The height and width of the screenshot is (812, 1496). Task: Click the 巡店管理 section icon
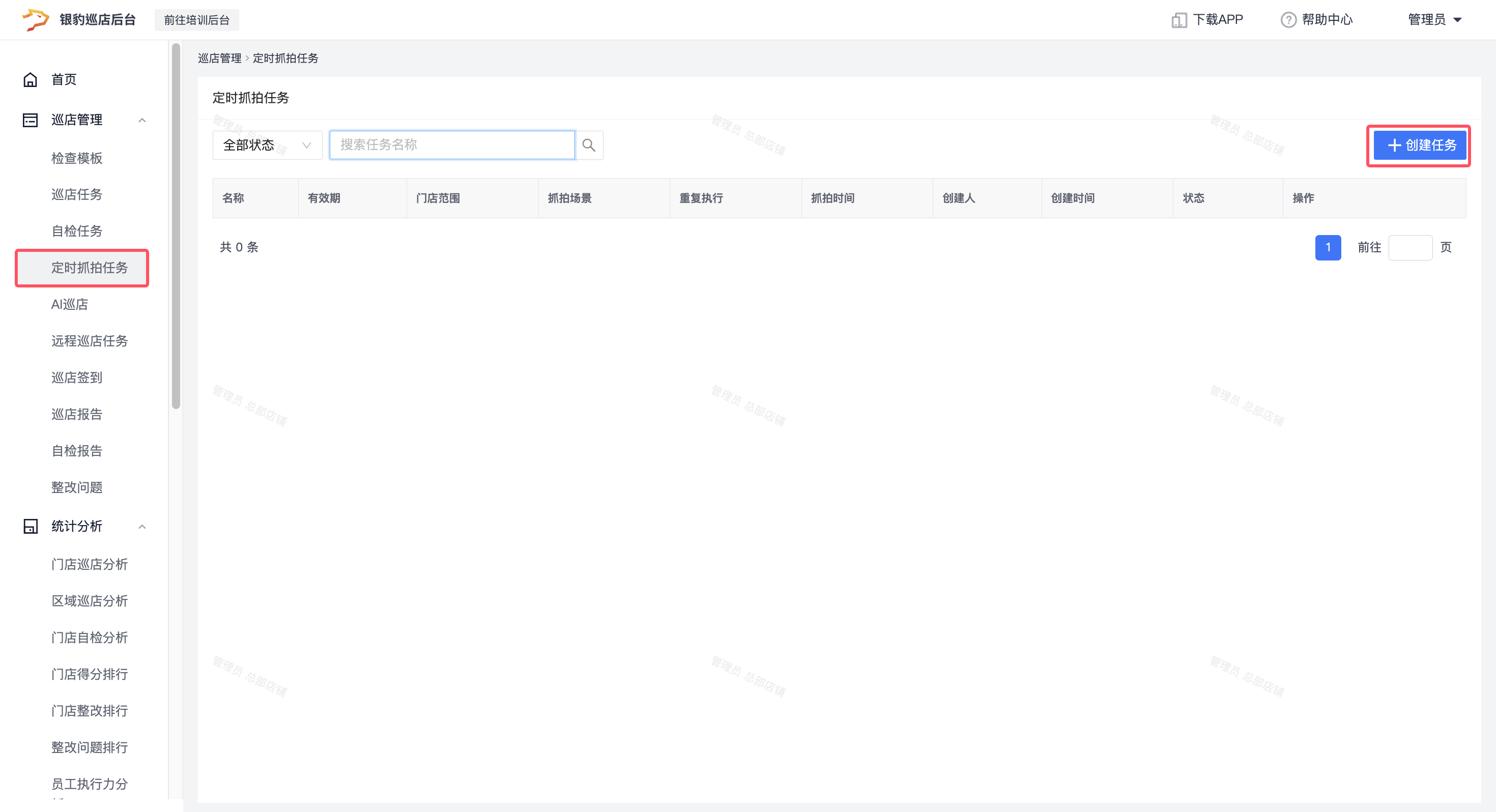[x=30, y=120]
